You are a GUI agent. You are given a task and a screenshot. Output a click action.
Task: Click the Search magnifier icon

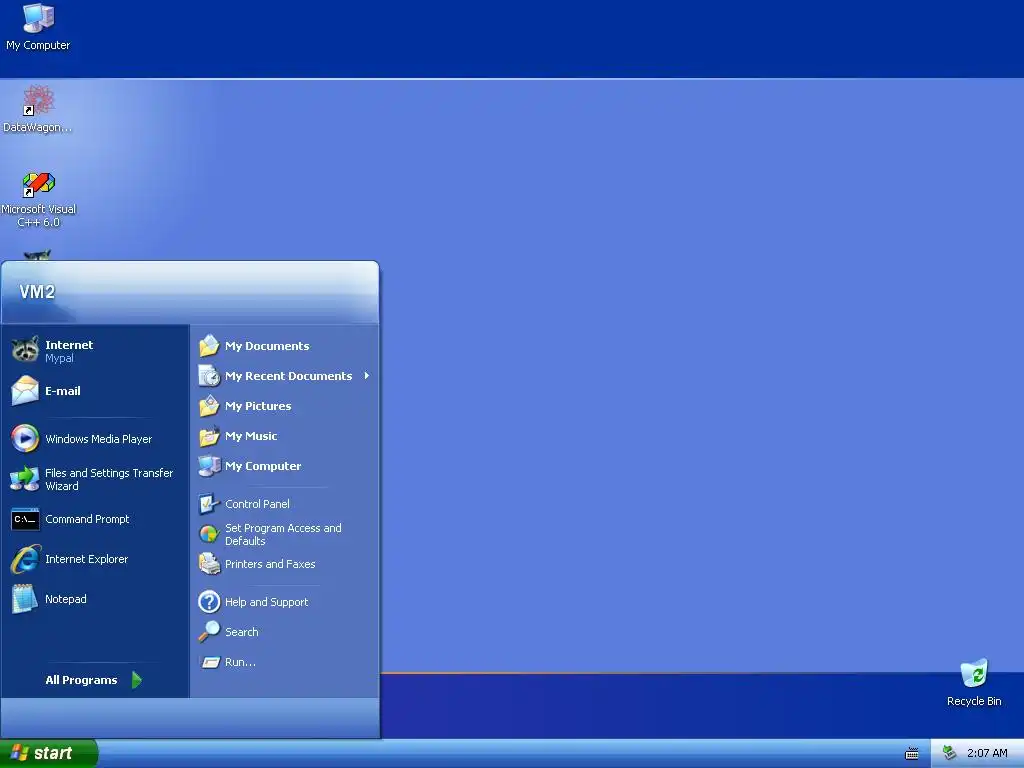tap(209, 632)
